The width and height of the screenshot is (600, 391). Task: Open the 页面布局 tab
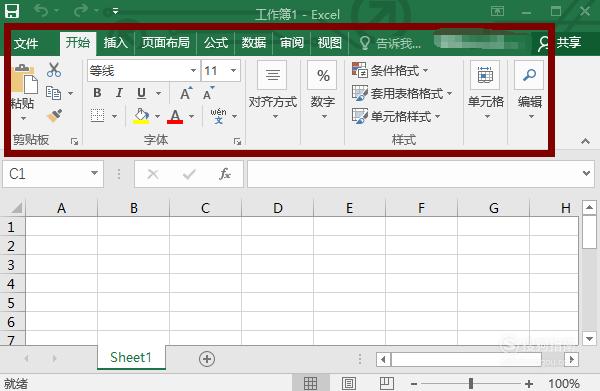165,42
